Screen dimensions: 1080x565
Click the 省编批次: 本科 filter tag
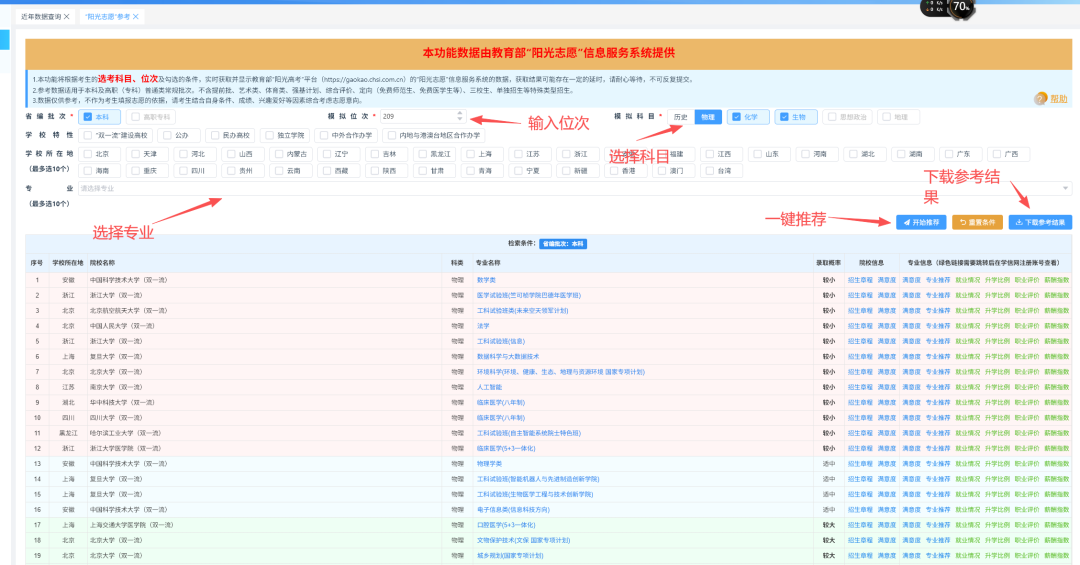(x=563, y=243)
